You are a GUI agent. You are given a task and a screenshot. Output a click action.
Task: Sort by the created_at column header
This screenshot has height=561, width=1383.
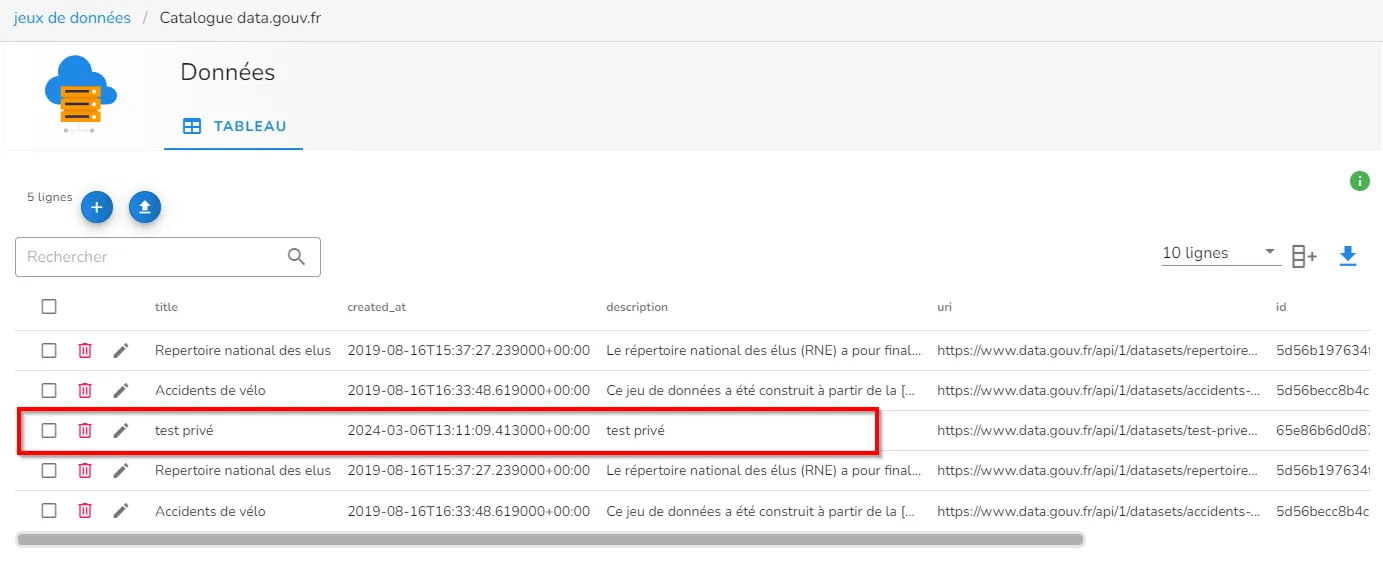tap(376, 307)
